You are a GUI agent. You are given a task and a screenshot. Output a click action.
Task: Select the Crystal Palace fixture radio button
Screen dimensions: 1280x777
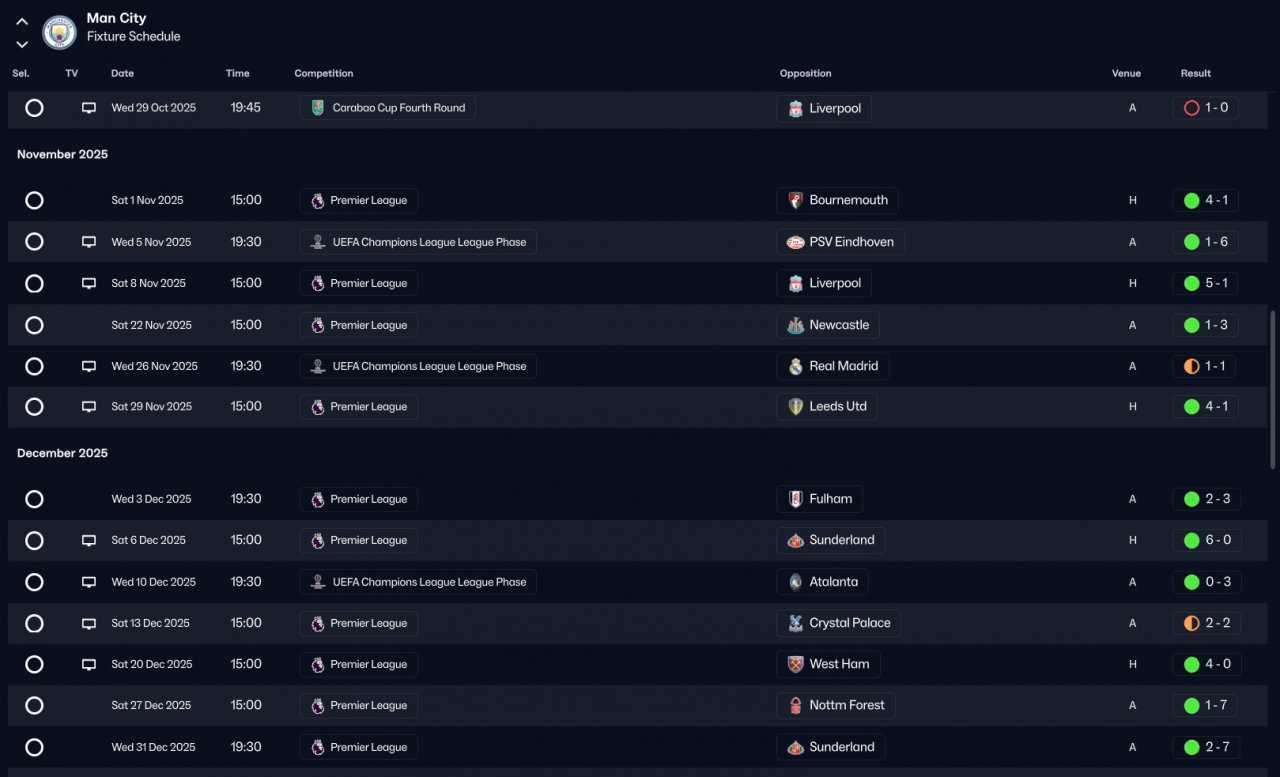click(34, 623)
